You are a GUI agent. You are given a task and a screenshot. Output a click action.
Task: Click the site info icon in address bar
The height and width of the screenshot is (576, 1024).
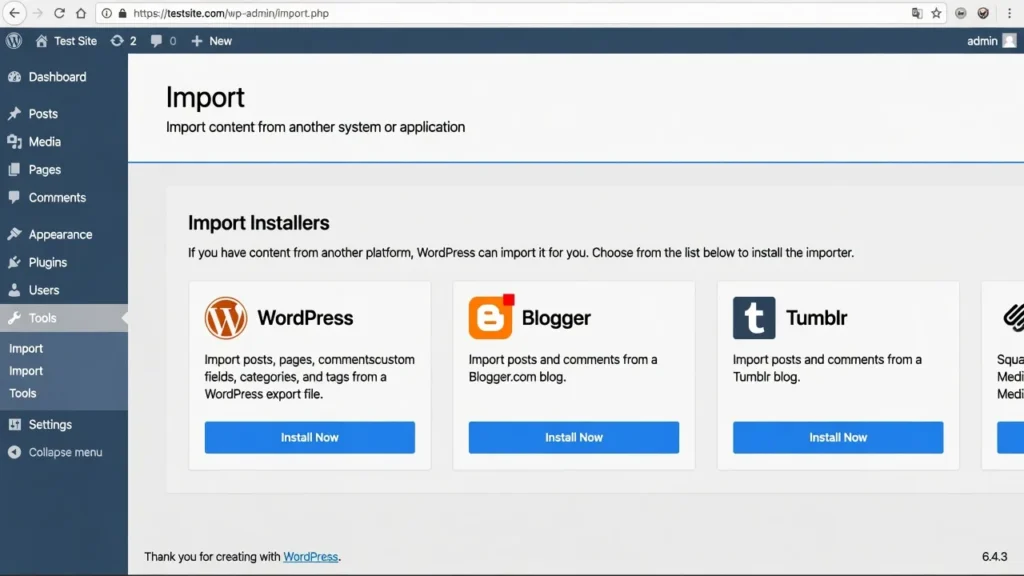[x=106, y=13]
